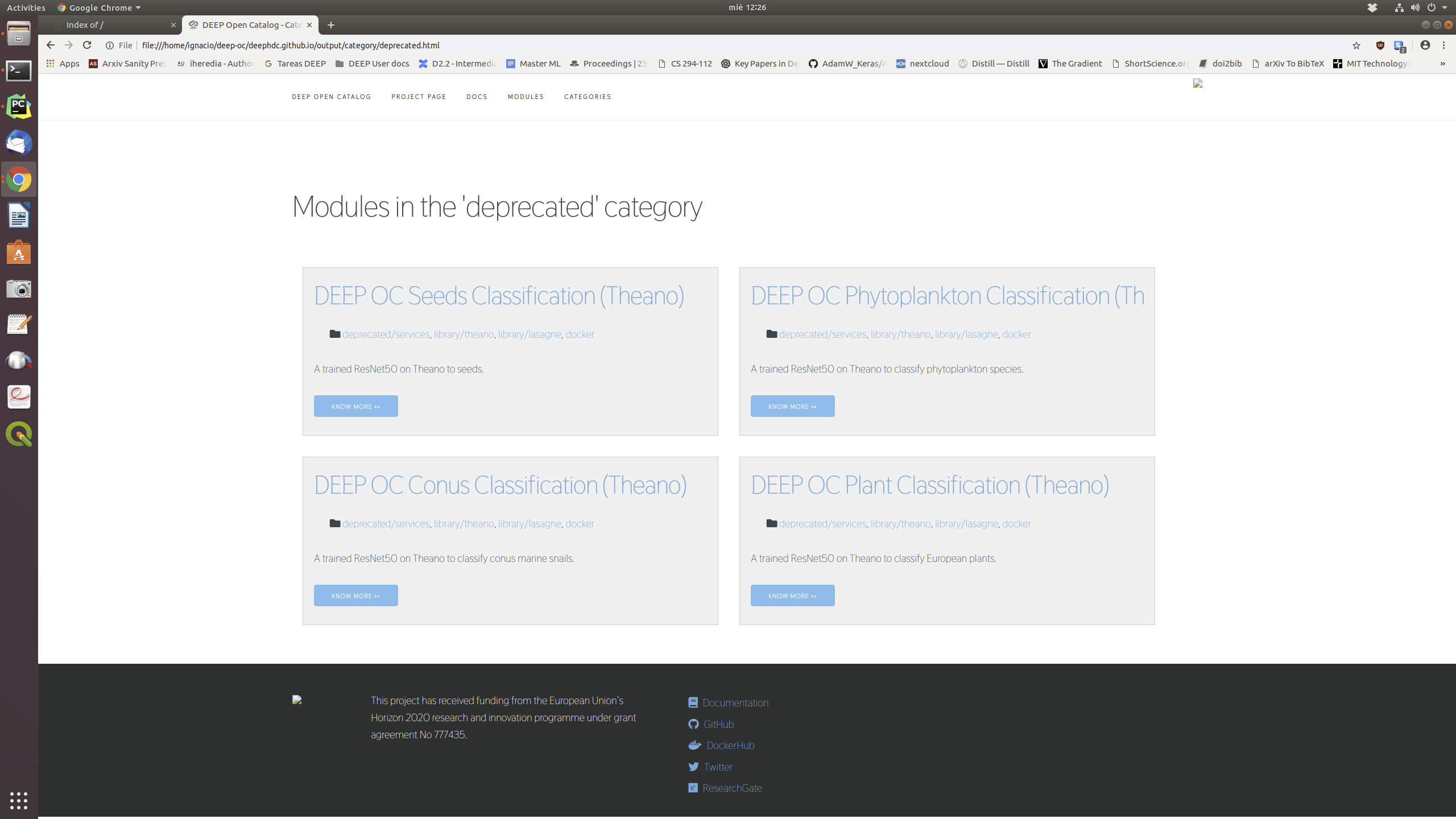Click the Dropbox tray icon
This screenshot has width=1456, height=819.
click(x=1372, y=7)
